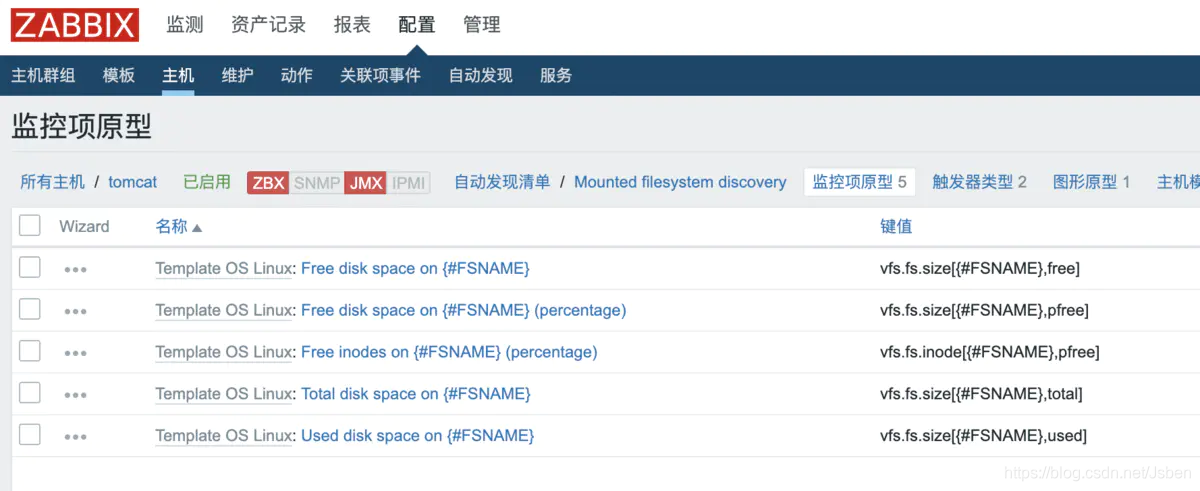Open wizard dots for Free disk space (percentage)
1200x491 pixels.
click(x=75, y=311)
